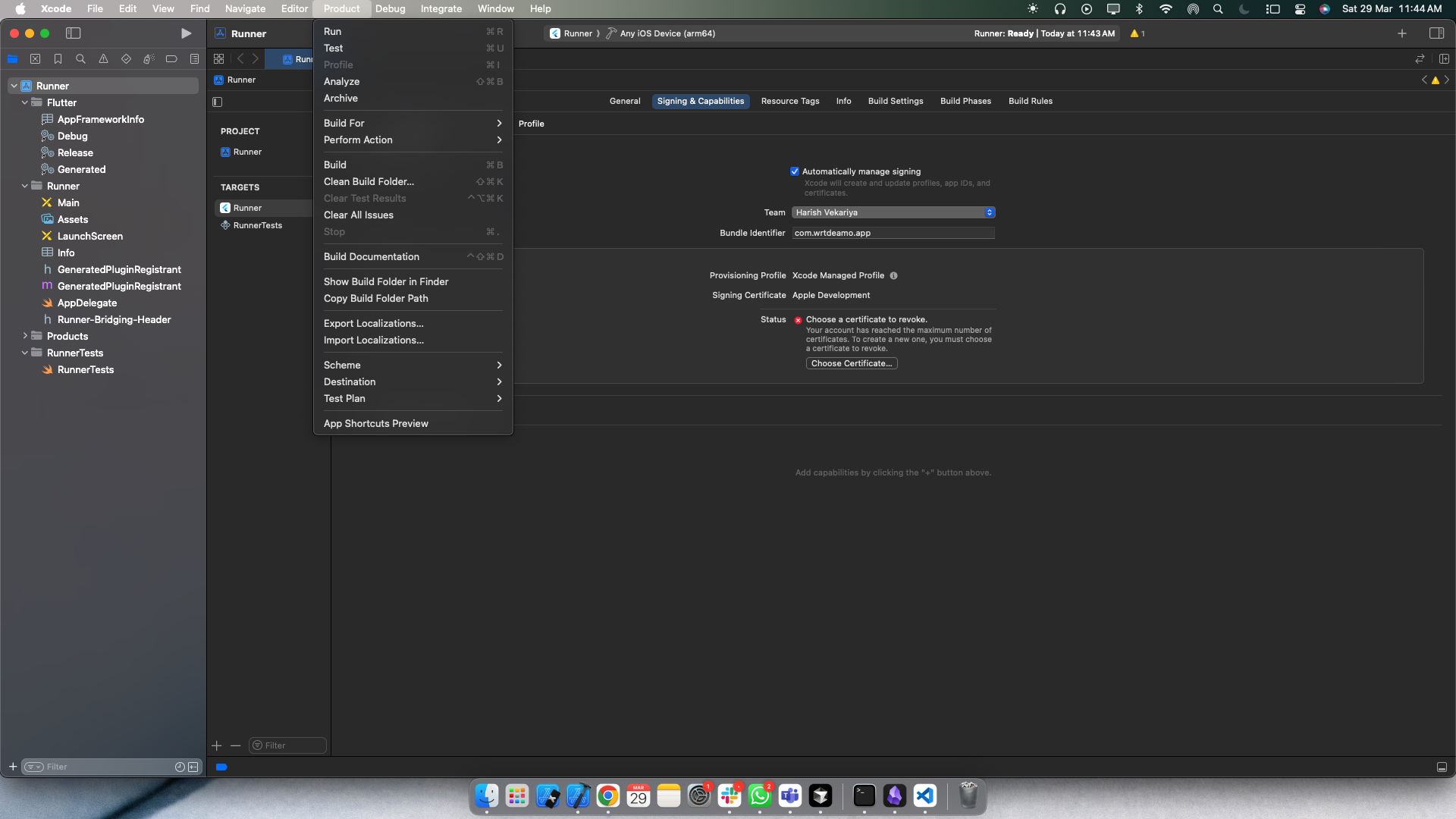The height and width of the screenshot is (819, 1456).
Task: Click the add editor split icon
Action: (x=1444, y=59)
